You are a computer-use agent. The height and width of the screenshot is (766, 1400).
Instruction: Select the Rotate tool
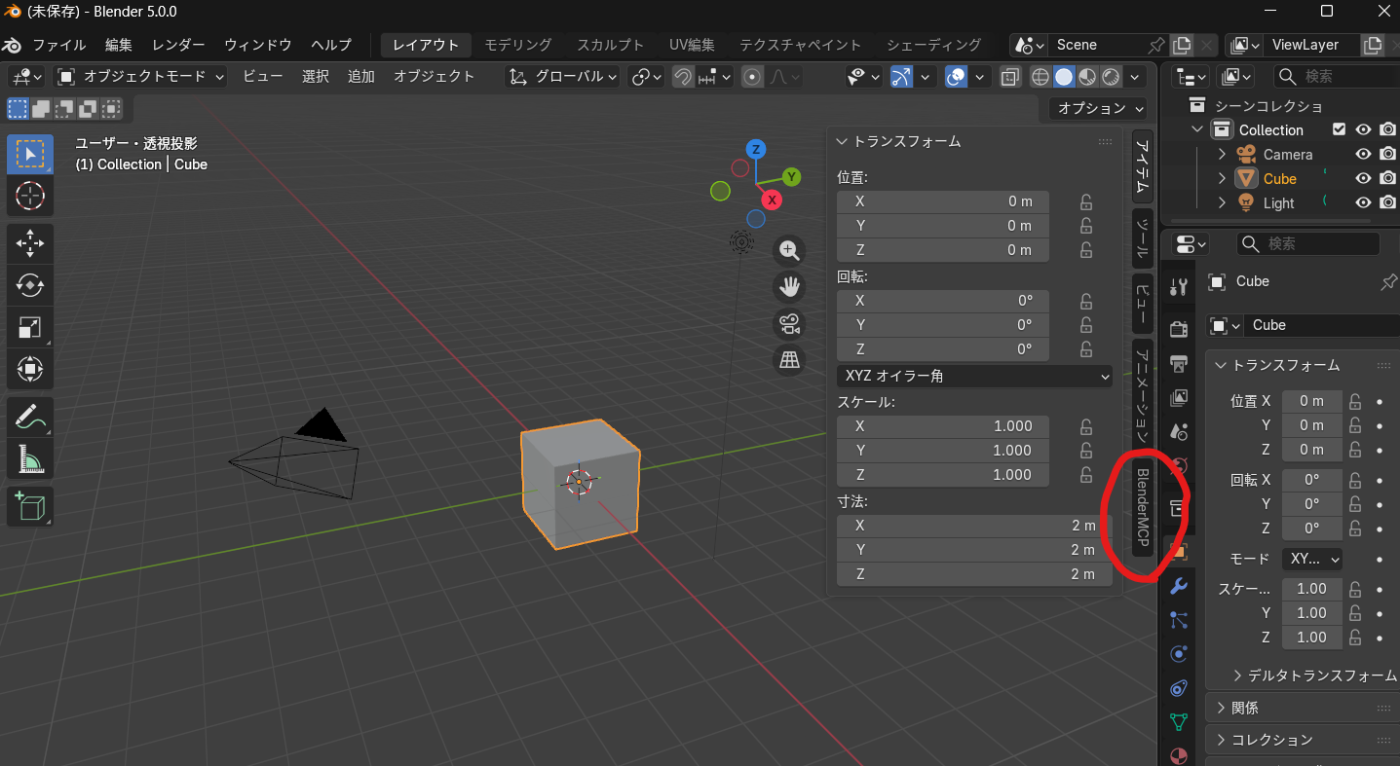(x=30, y=285)
